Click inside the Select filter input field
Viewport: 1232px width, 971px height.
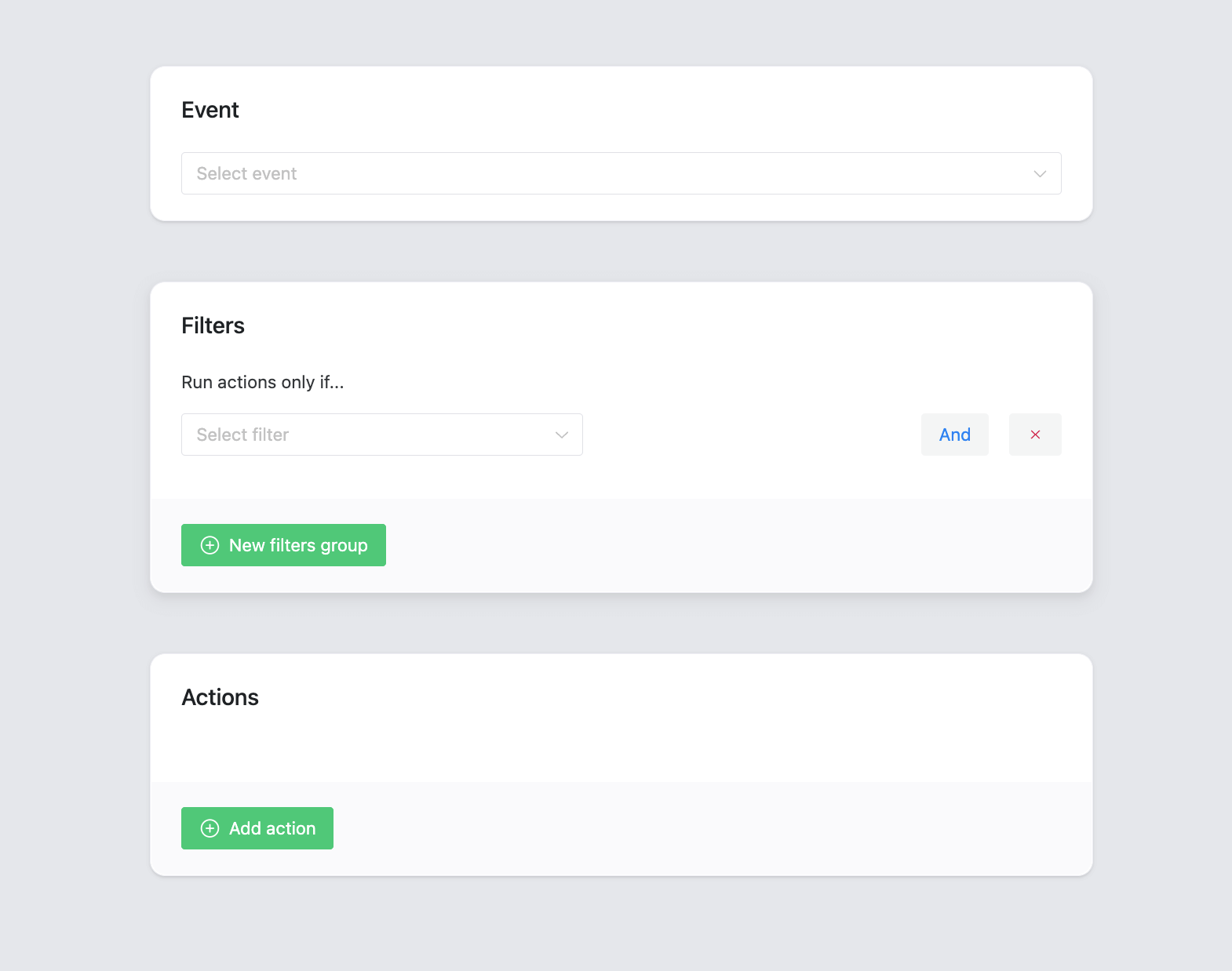coord(353,434)
